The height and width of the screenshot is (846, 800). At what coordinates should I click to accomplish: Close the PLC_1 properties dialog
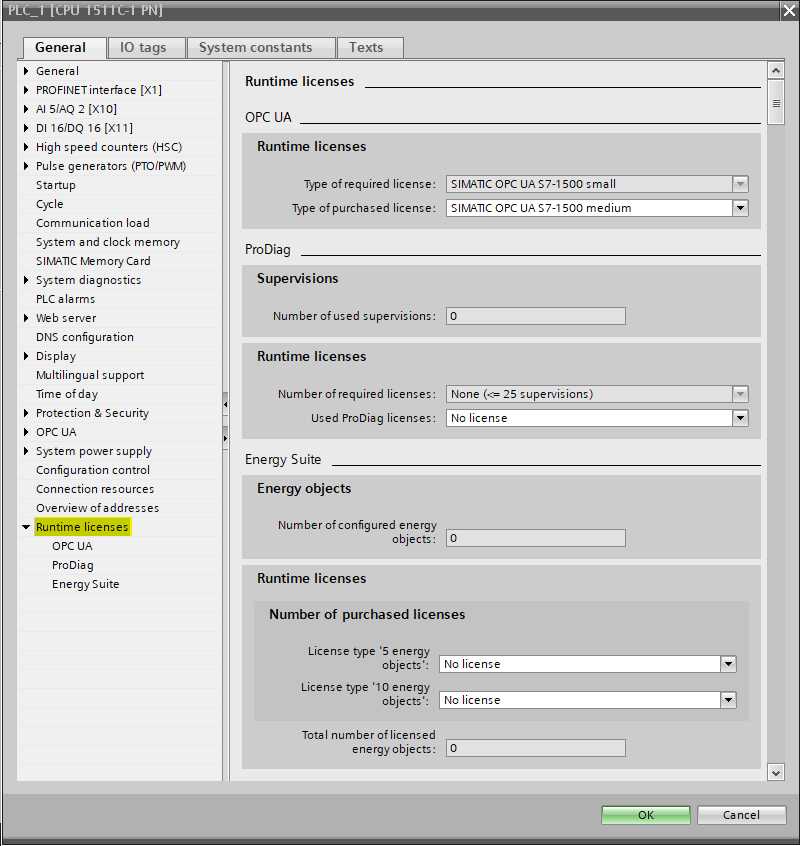click(787, 10)
